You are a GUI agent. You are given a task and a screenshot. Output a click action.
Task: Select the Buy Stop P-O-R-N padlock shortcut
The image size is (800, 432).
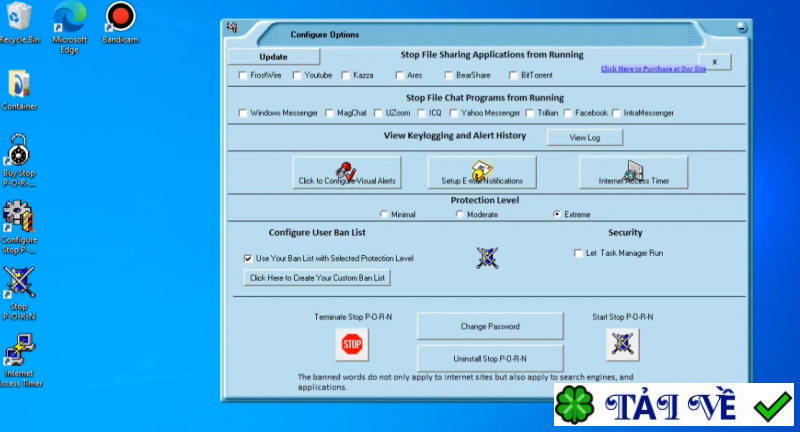[19, 161]
